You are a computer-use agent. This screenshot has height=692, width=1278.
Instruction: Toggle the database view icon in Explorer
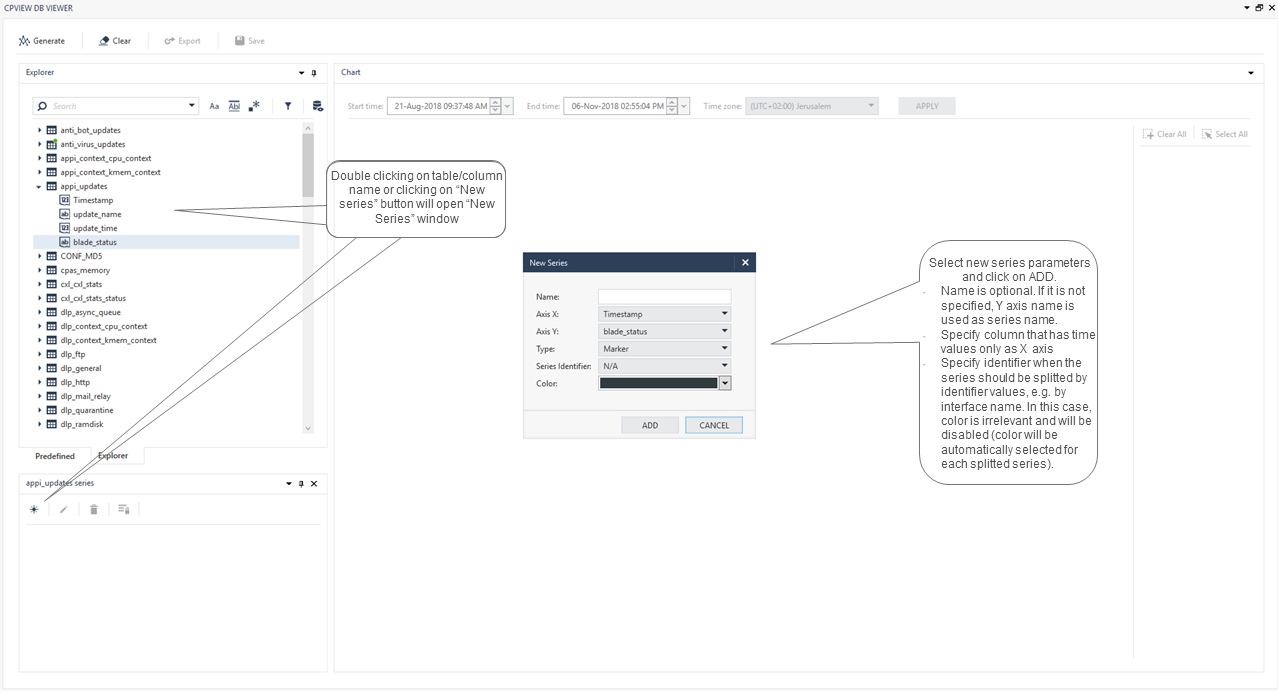coord(317,105)
